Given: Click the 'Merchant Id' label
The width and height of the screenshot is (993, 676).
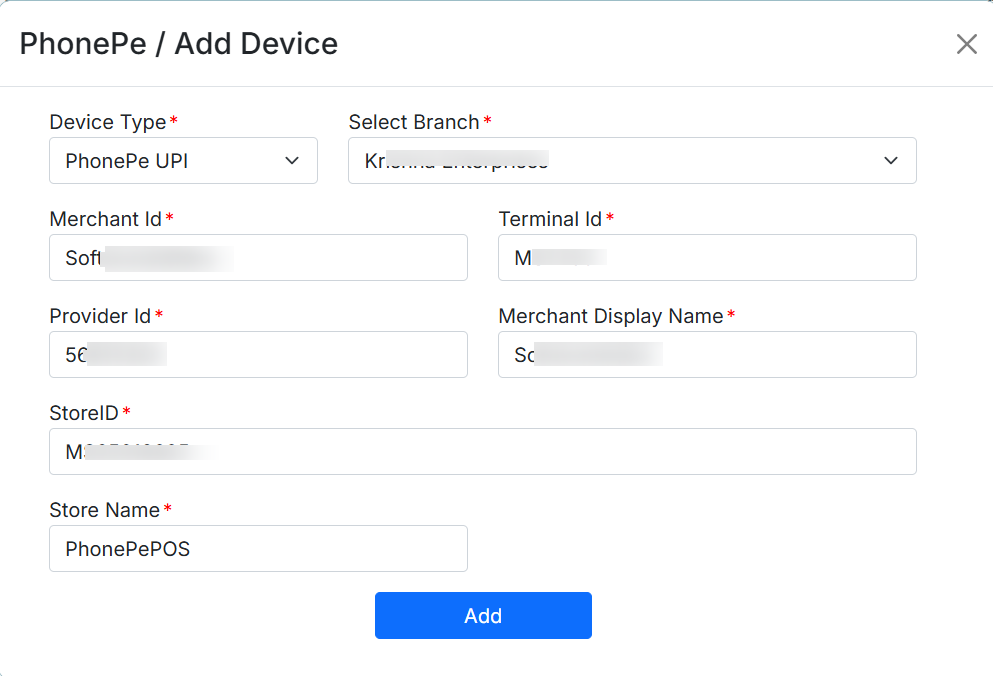Looking at the screenshot, I should 106,219.
